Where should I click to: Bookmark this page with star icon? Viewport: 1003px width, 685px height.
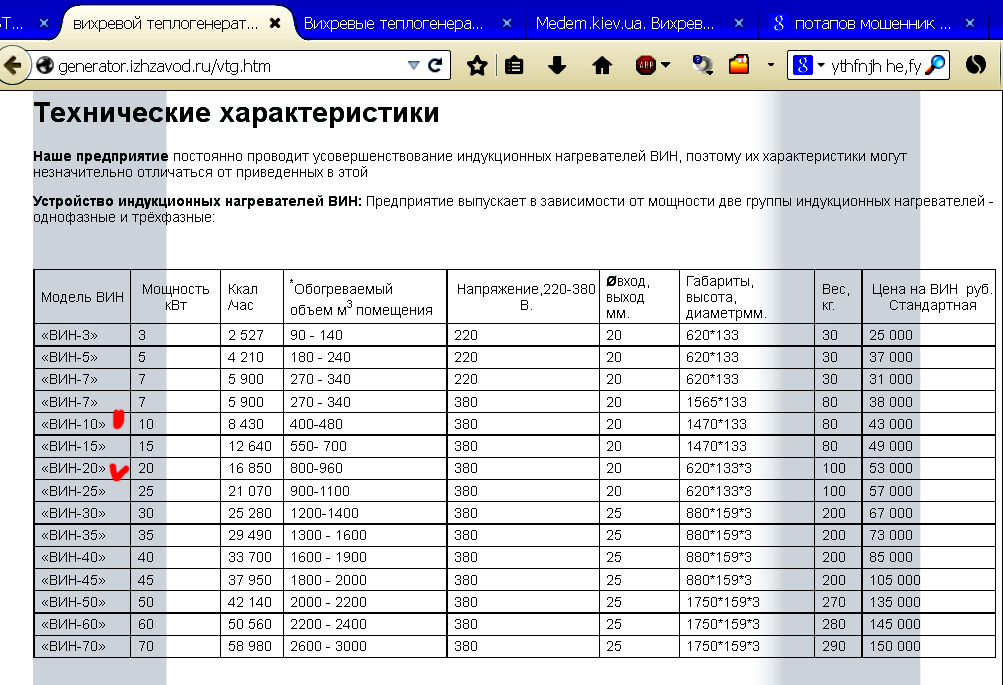pos(477,65)
